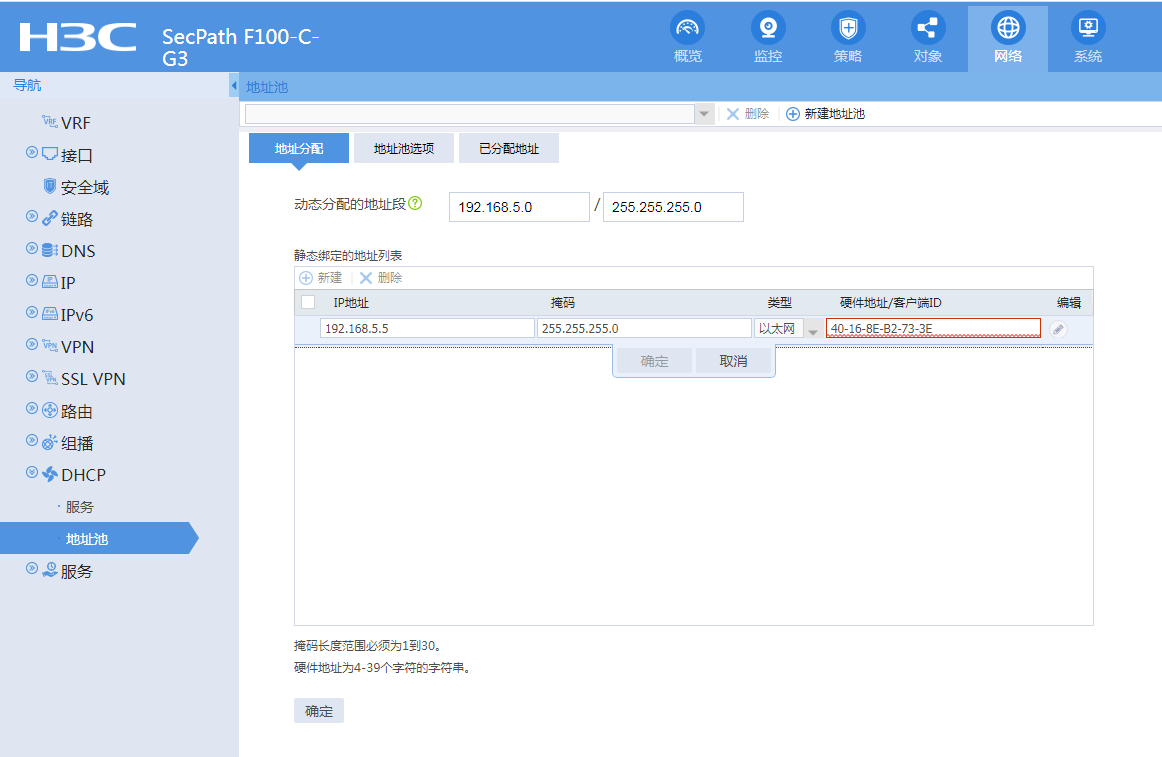The image size is (1162, 757).
Task: Switch to the 地址分配 tab
Action: pyautogui.click(x=299, y=148)
